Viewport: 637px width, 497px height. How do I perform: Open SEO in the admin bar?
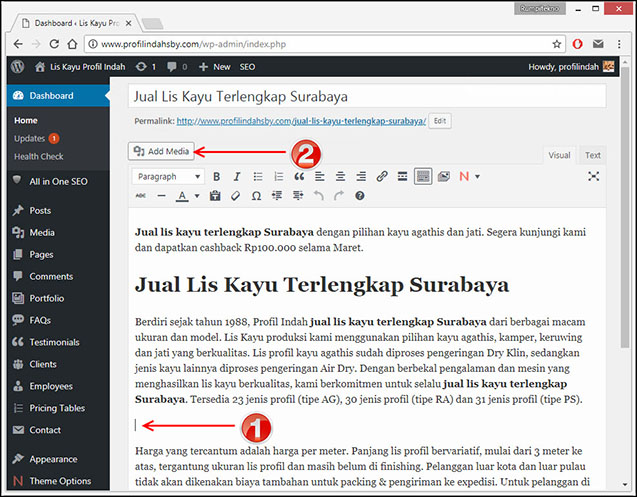tap(247, 67)
